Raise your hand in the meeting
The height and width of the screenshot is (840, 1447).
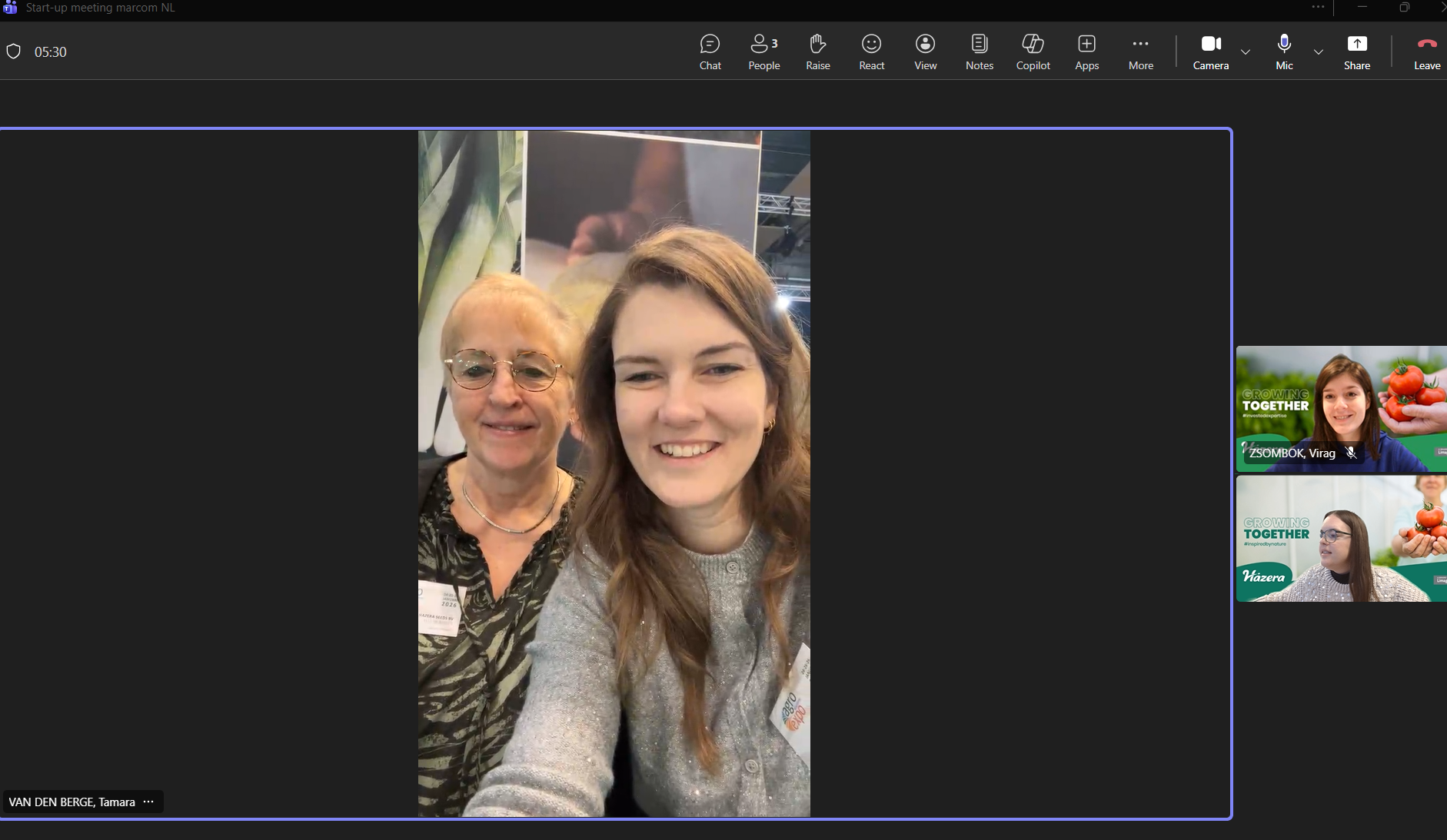tap(817, 51)
